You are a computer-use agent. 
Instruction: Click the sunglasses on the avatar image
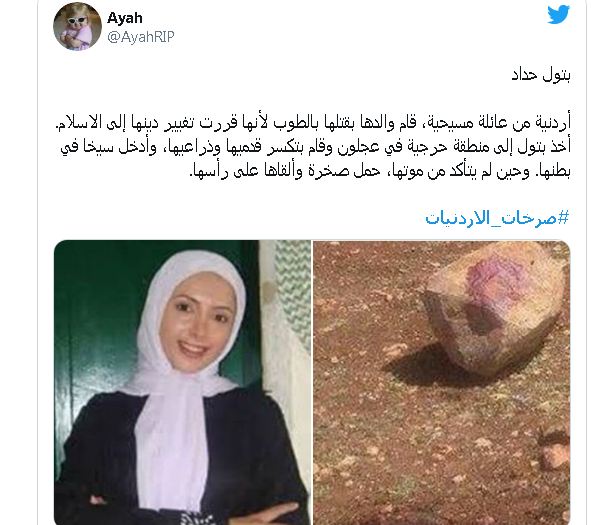click(x=77, y=20)
